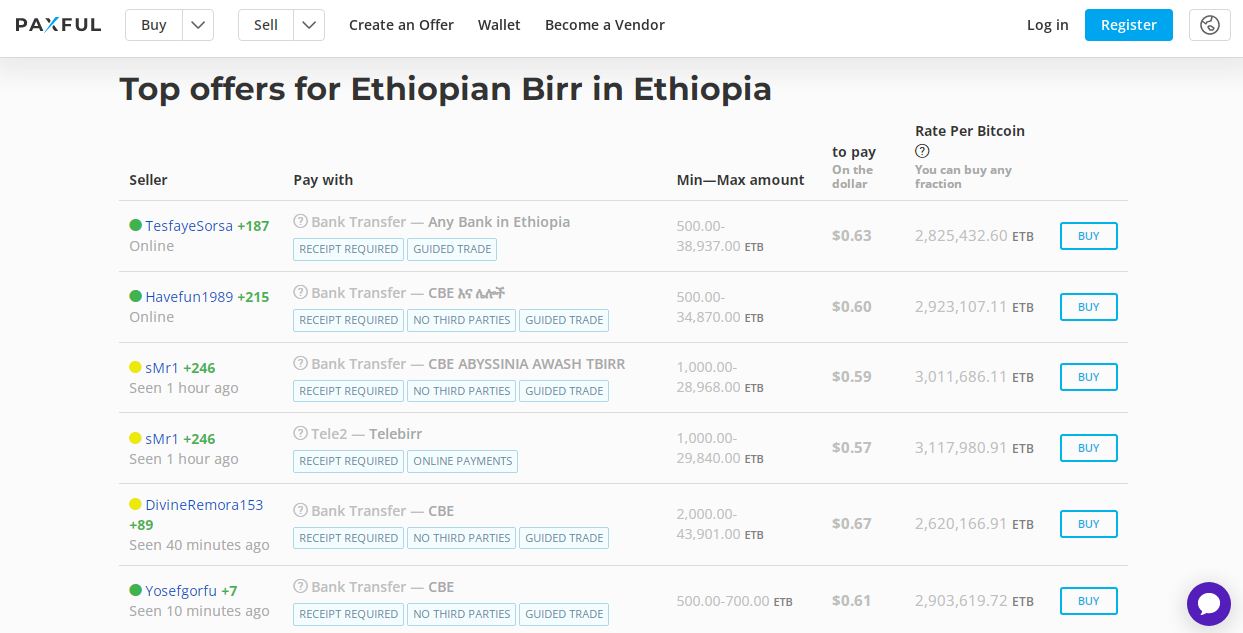Click DivineRemora153's yellow status dot

tap(135, 504)
